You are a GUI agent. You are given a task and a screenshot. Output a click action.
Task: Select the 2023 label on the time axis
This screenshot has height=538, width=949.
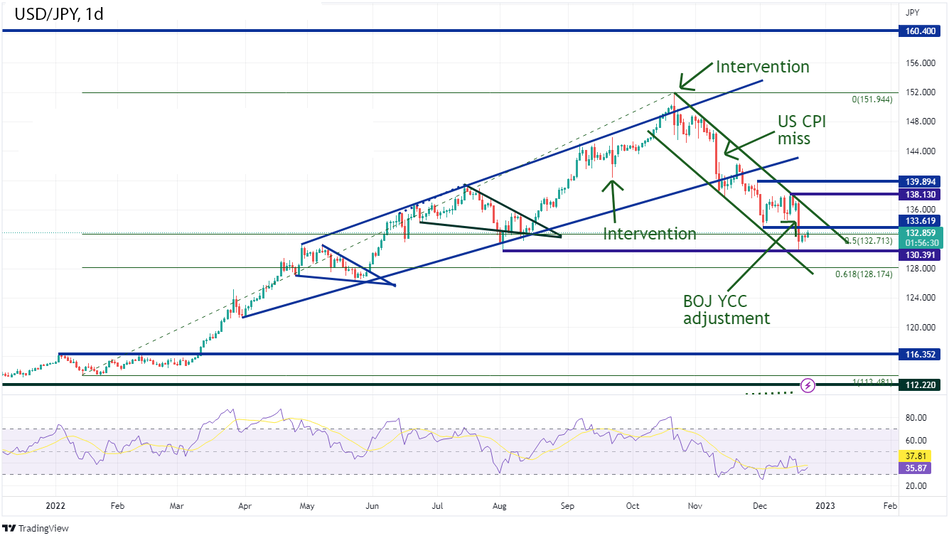826,506
